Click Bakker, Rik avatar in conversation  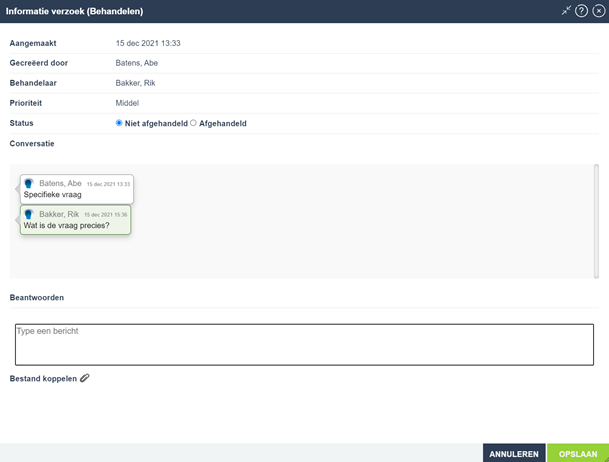(x=29, y=214)
